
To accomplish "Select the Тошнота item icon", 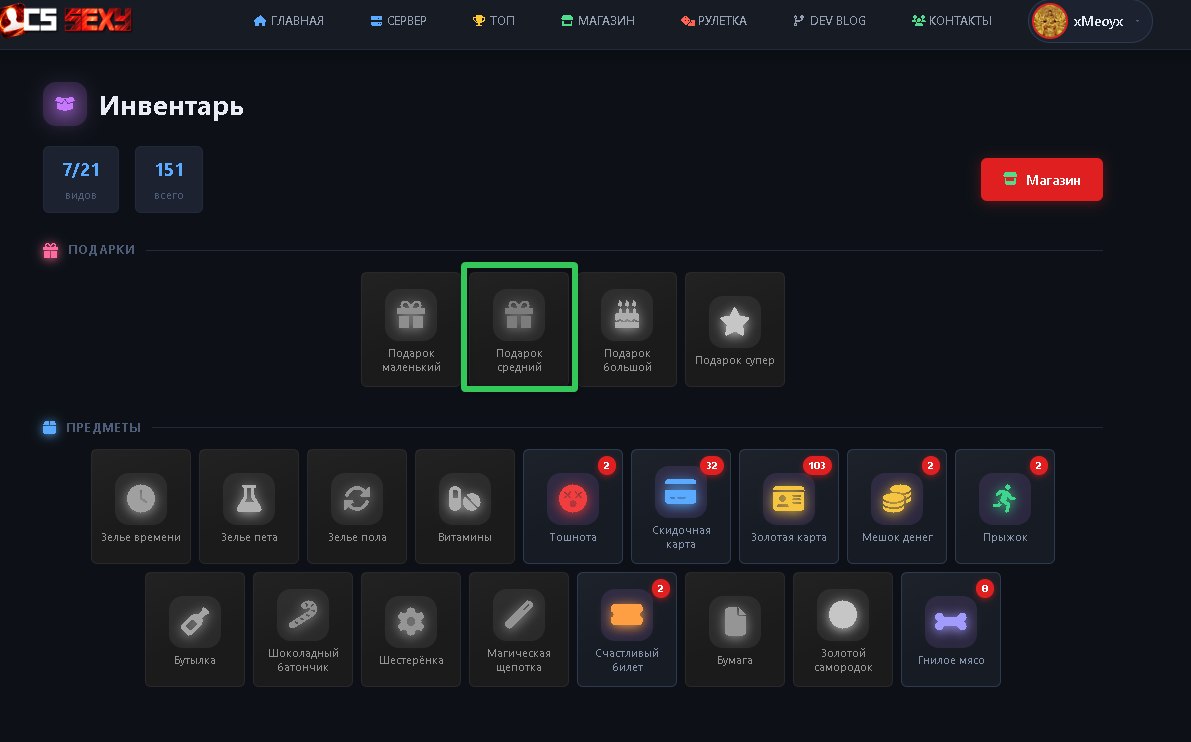I will [573, 499].
